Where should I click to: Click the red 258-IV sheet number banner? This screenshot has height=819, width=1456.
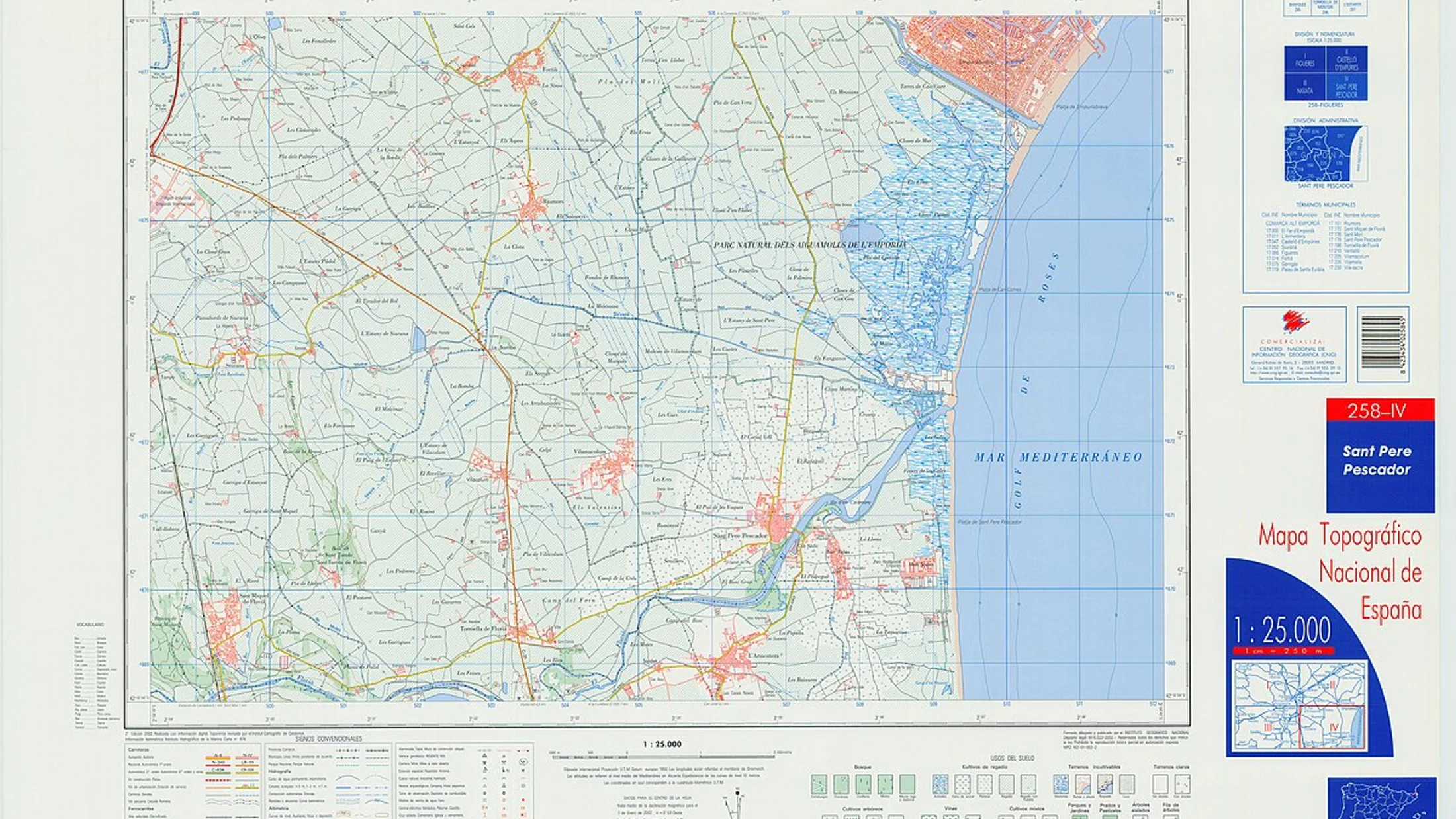click(1380, 411)
